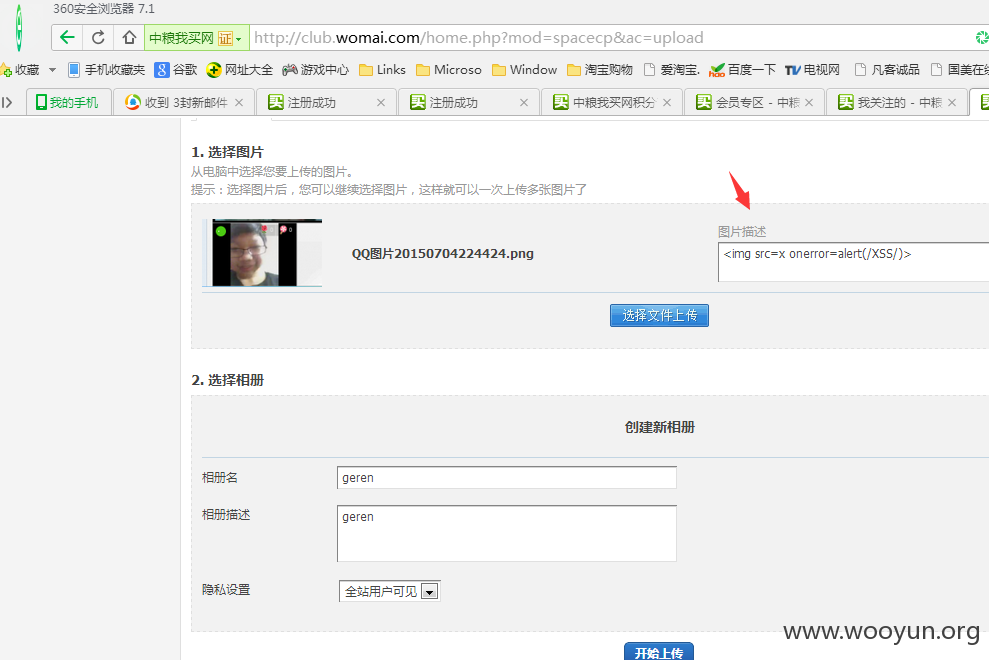This screenshot has height=660, width=989.
Task: Toggle the sidebar panel icon left of tabs
Action: [x=7, y=102]
